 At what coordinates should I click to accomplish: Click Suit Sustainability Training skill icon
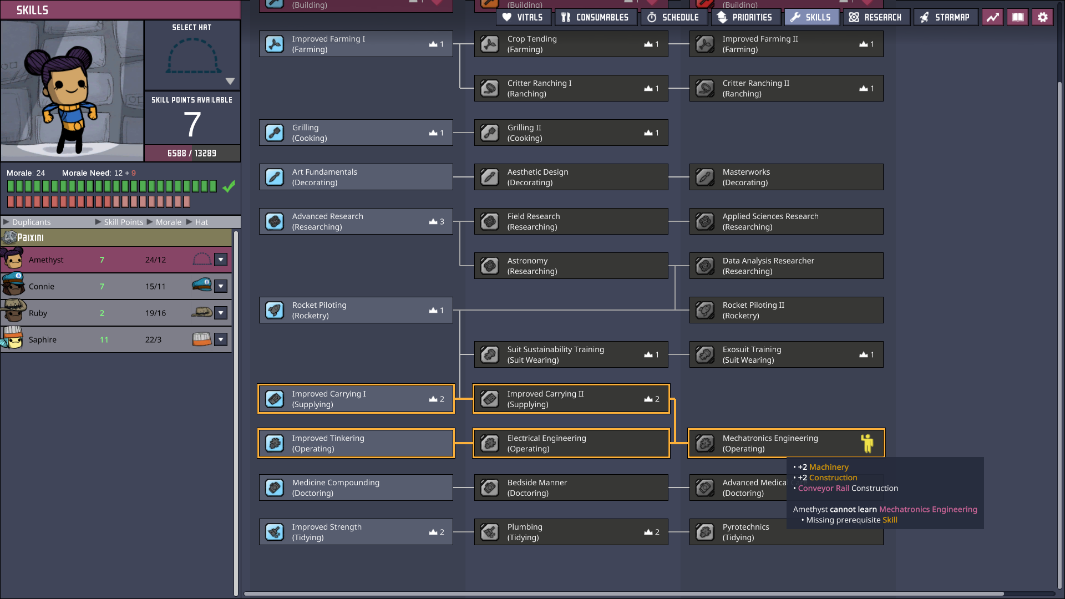pyautogui.click(x=490, y=355)
